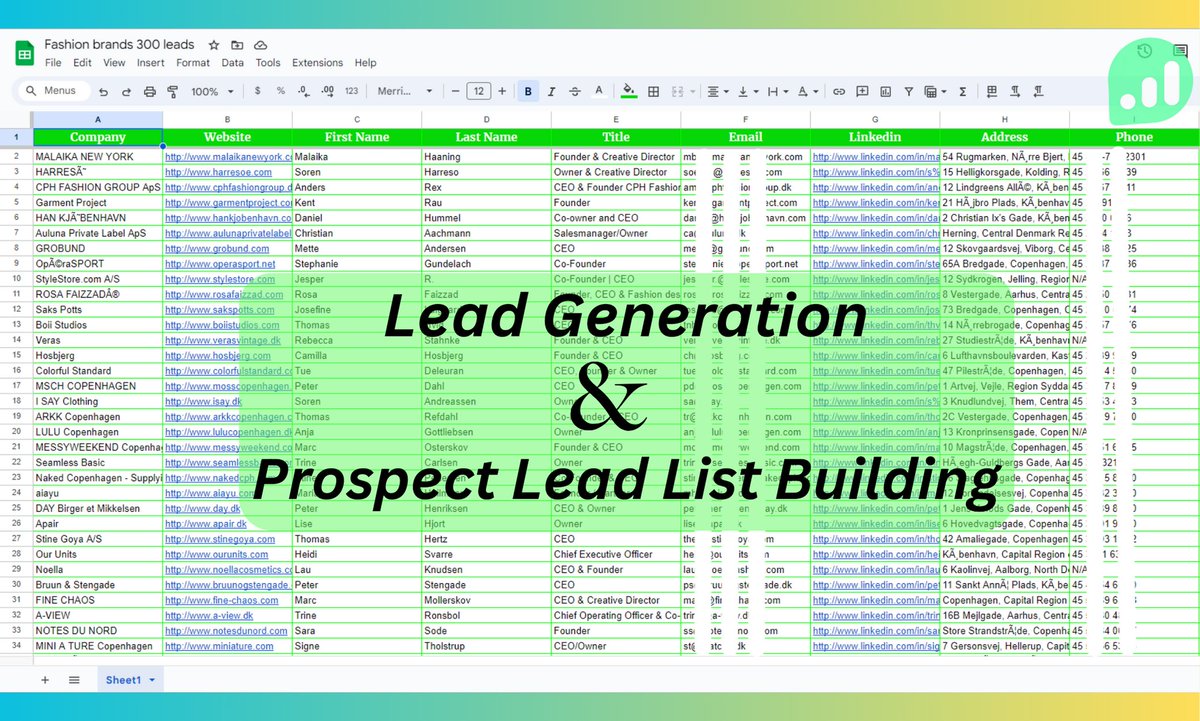1200x721 pixels.
Task: Toggle italic formatting
Action: point(551,91)
